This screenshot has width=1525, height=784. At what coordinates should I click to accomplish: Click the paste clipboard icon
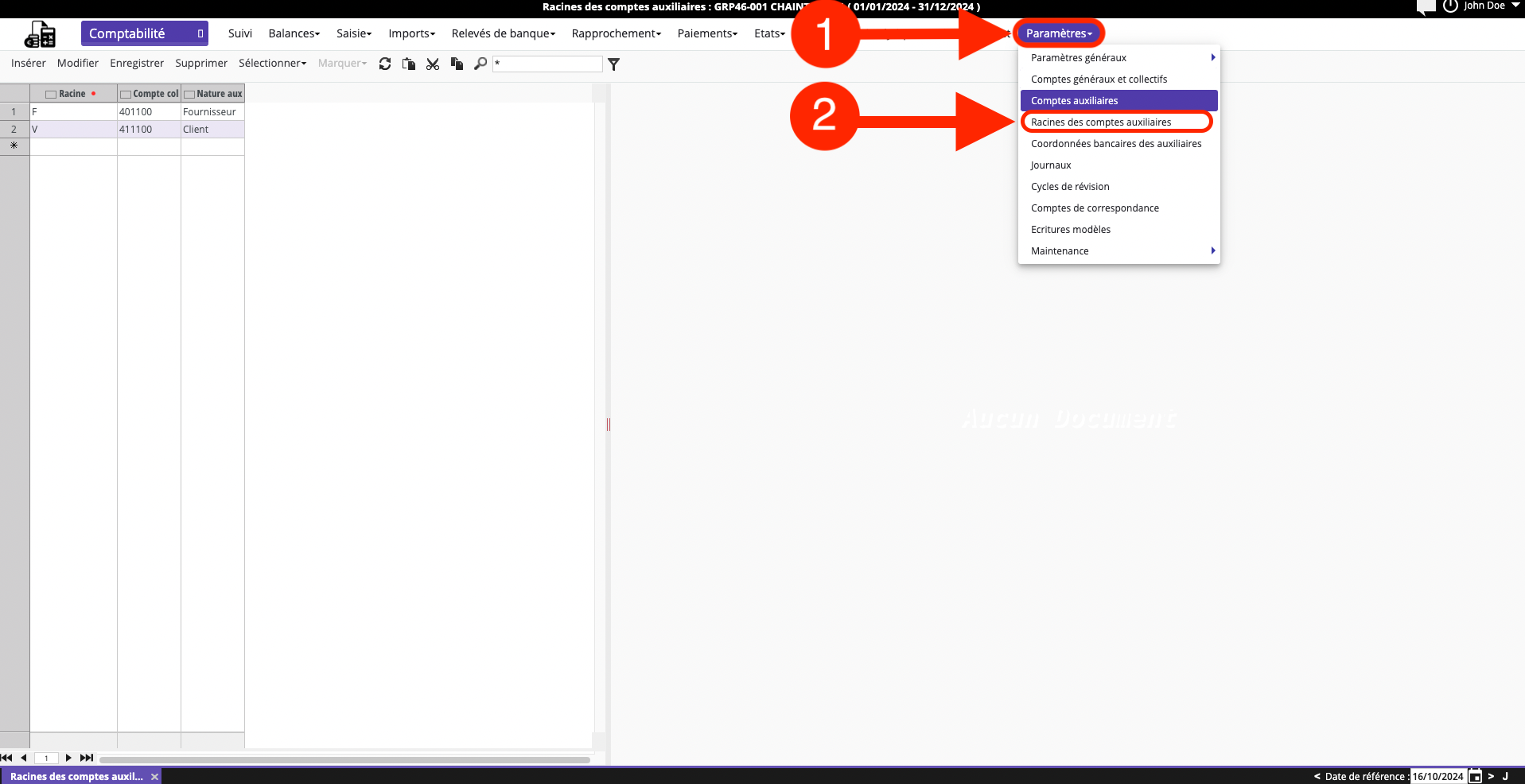pos(409,64)
